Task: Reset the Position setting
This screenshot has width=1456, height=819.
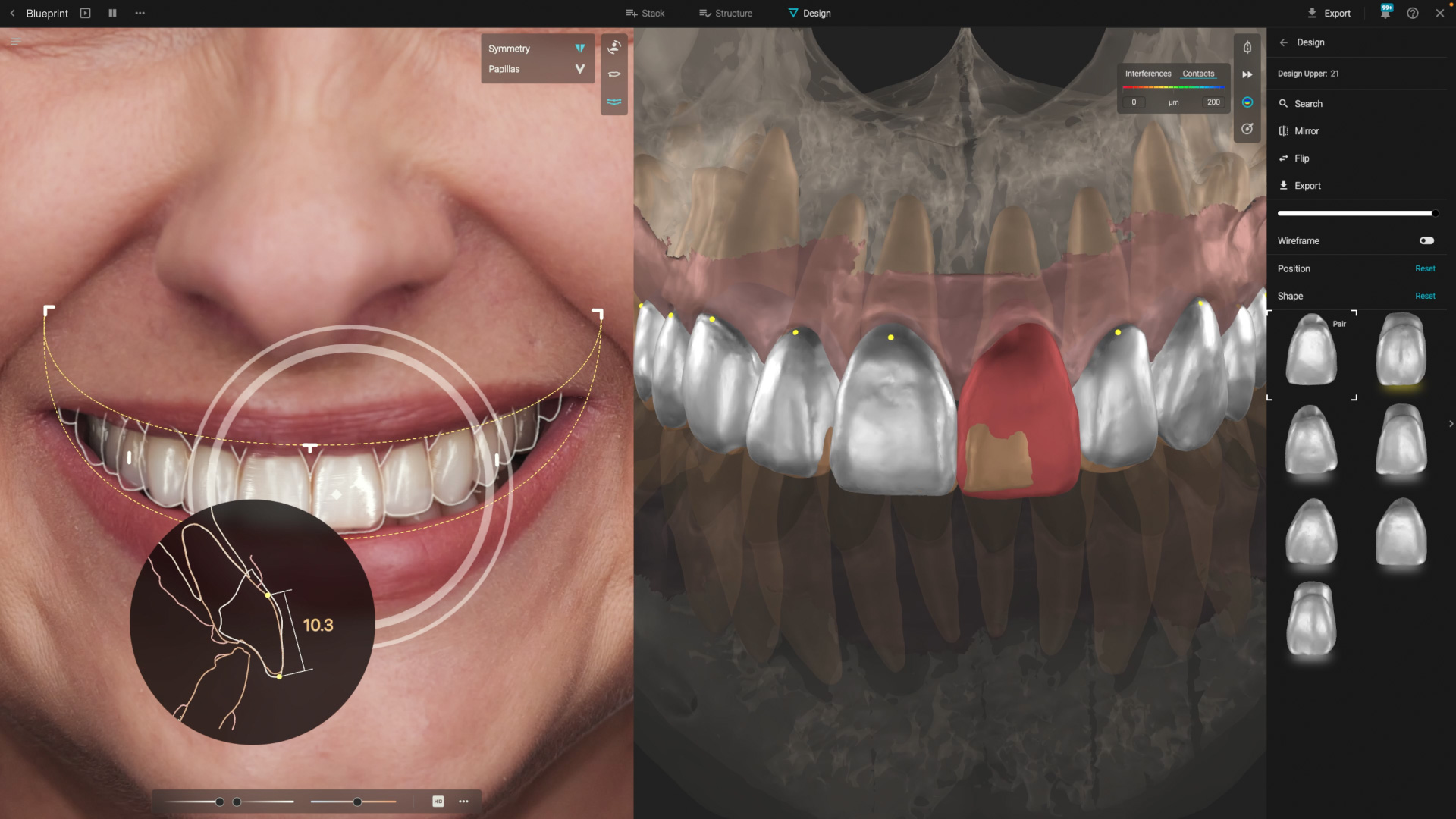Action: click(x=1424, y=268)
